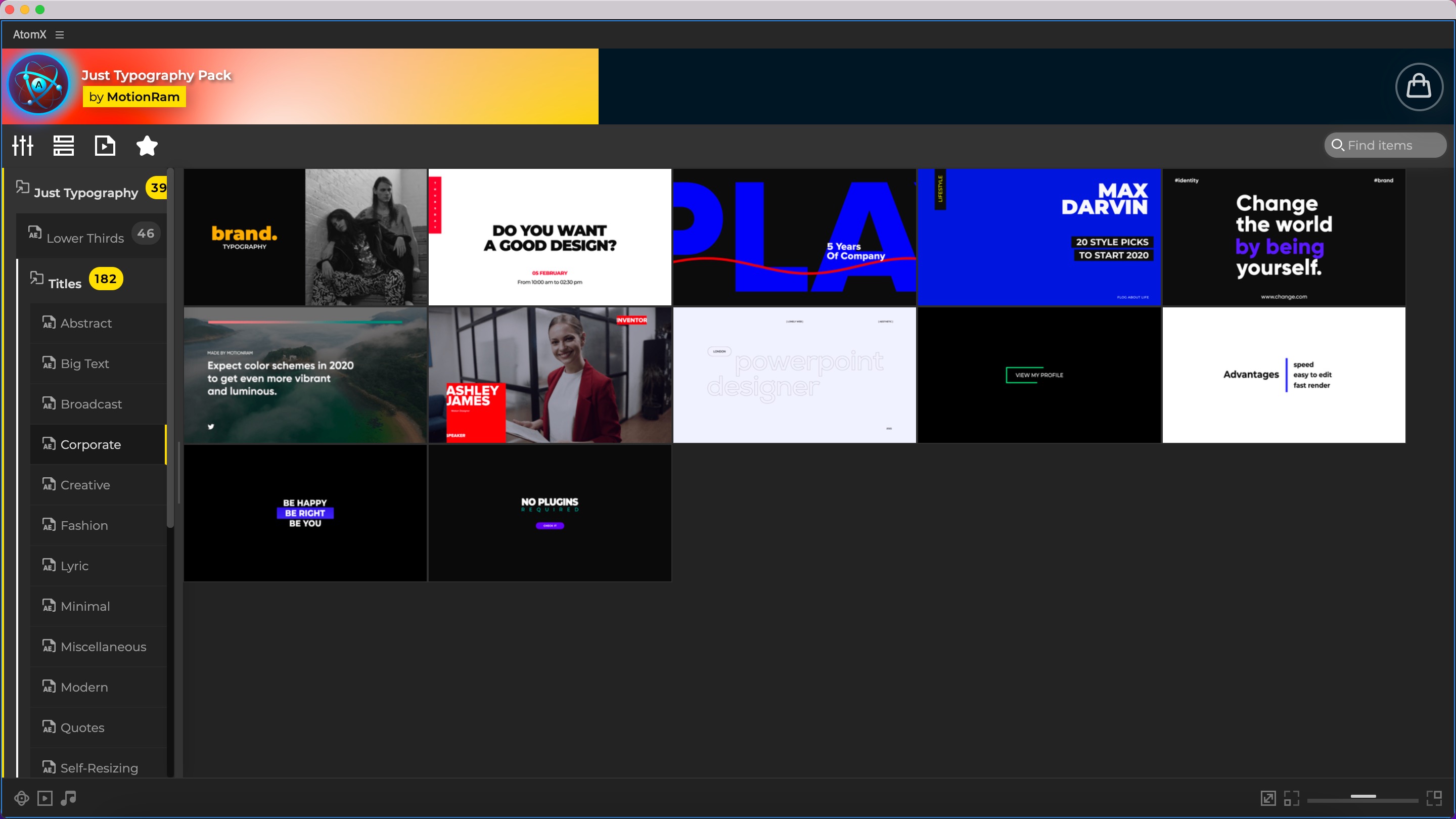The image size is (1456, 819).
Task: Click the small thumbnail size icon
Action: point(1292,798)
